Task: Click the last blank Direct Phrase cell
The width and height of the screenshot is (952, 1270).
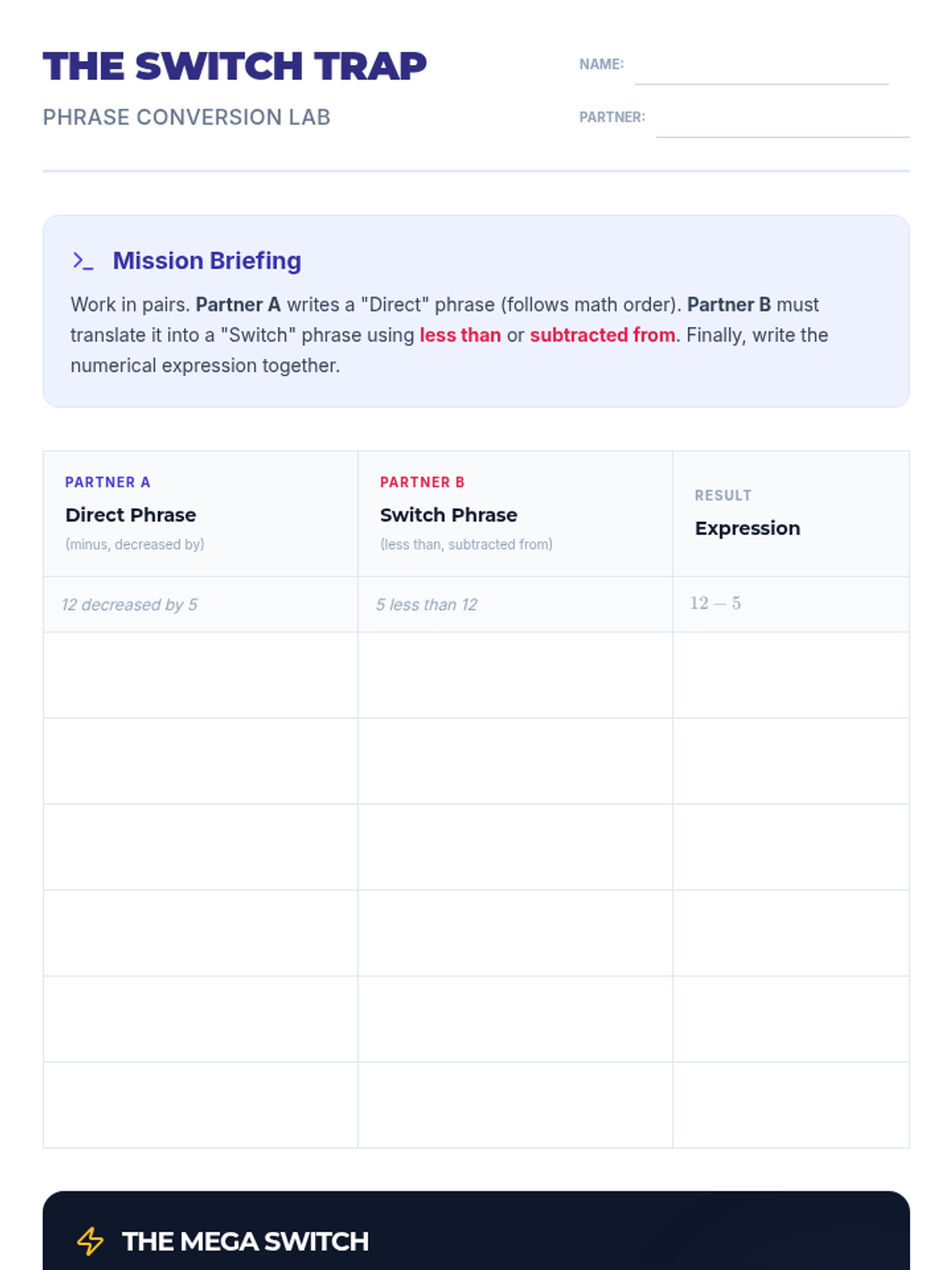Action: (200, 1105)
